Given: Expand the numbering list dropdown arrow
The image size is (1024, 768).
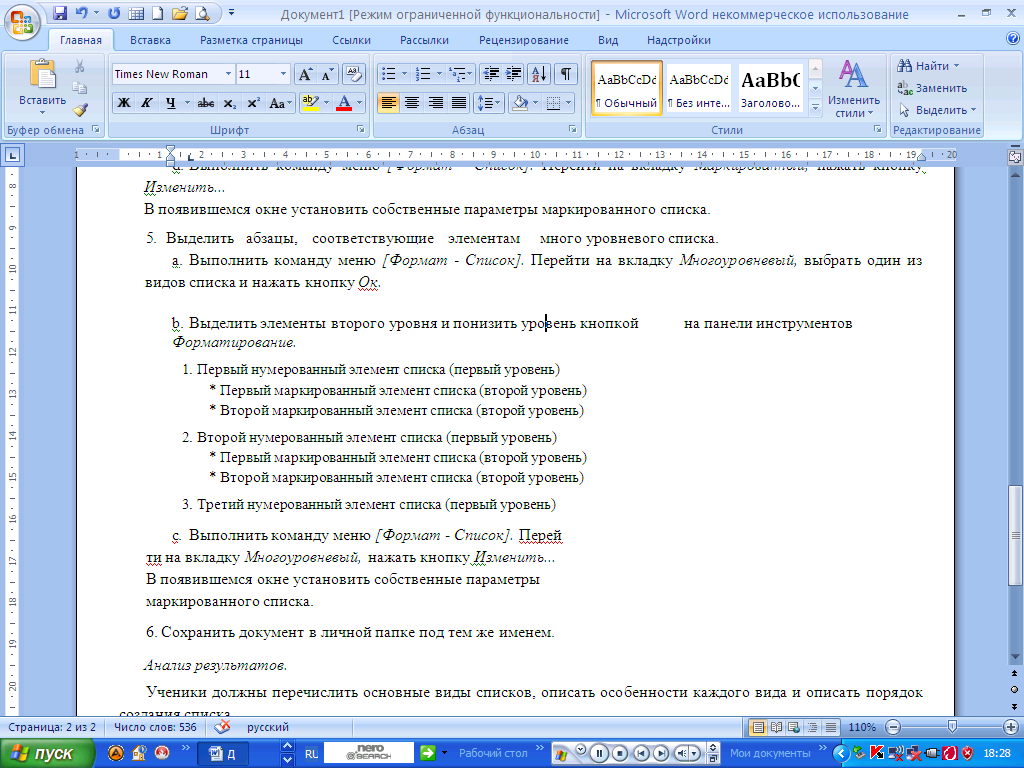Looking at the screenshot, I should pos(439,74).
